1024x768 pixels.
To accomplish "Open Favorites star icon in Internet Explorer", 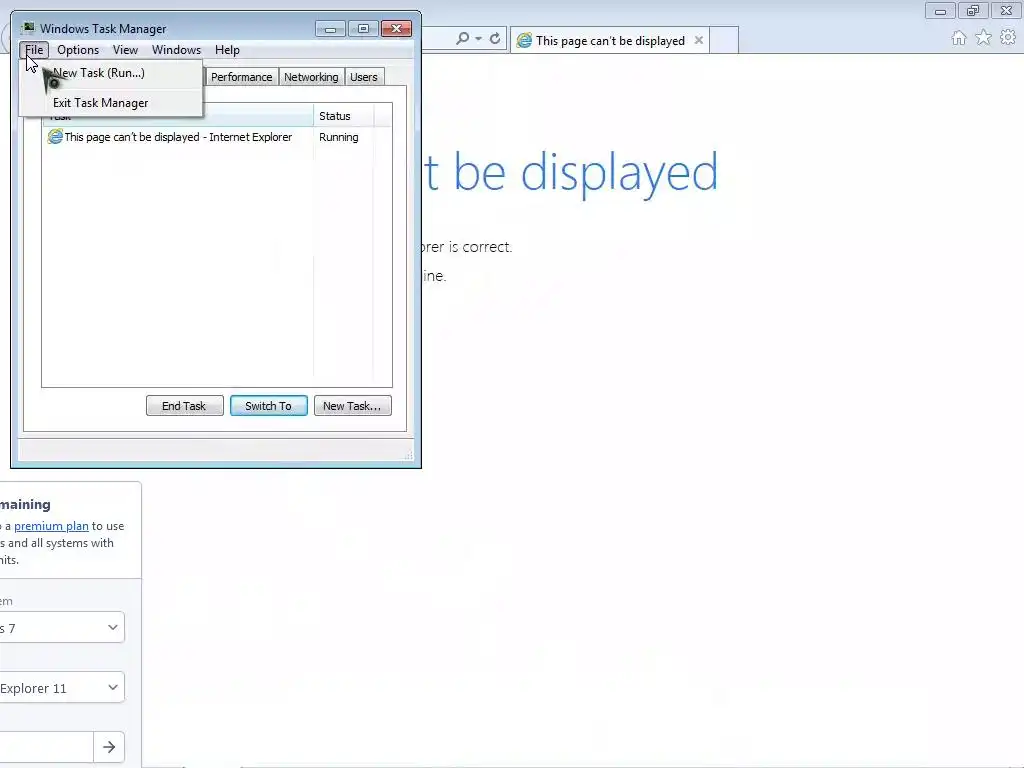I will pos(984,38).
